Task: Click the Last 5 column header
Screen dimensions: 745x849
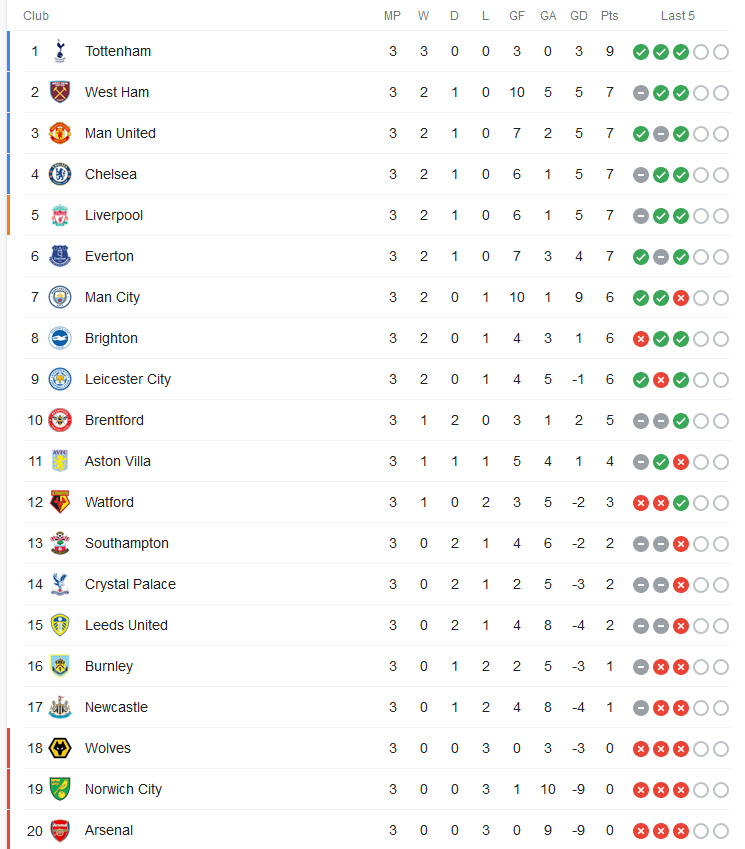Action: pyautogui.click(x=677, y=16)
